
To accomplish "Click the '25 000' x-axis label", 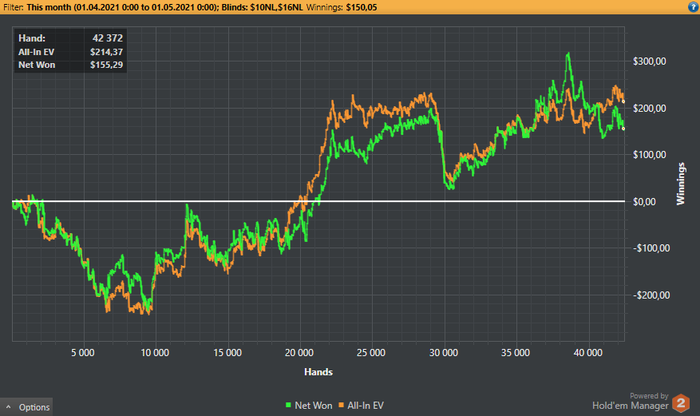I will (x=371, y=353).
